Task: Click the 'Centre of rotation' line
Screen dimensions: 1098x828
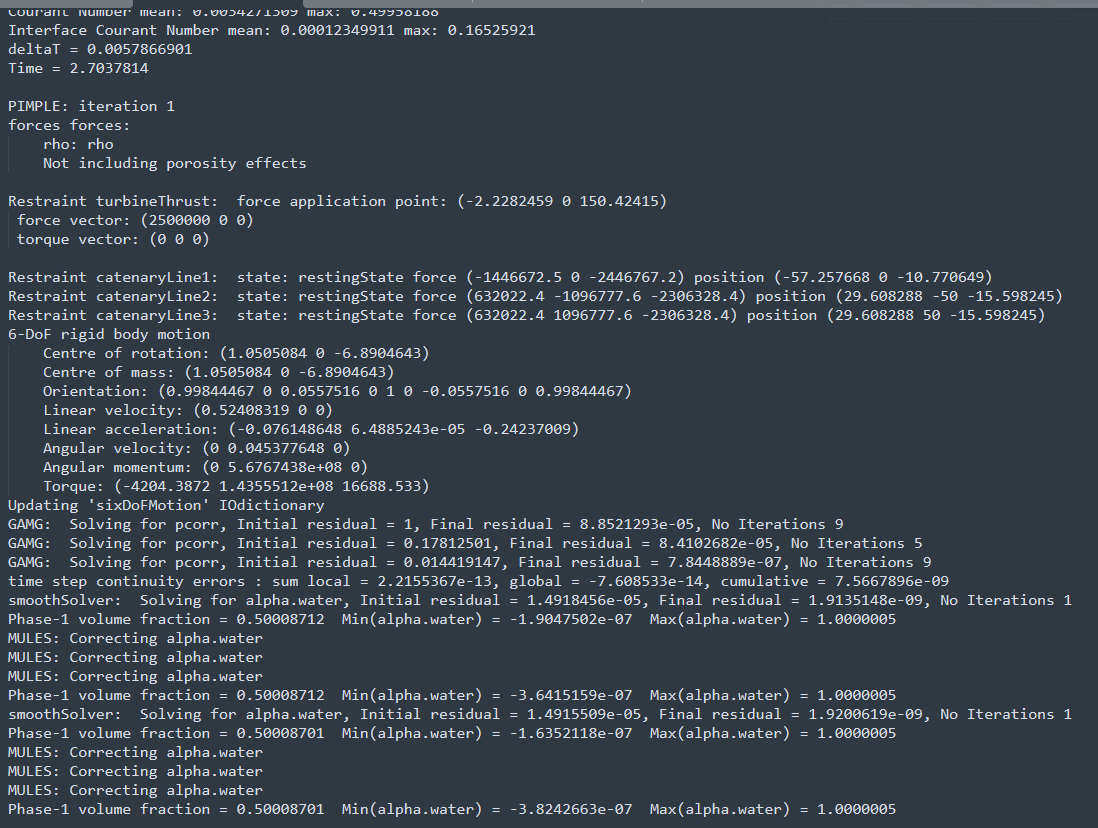Action: click(x=236, y=353)
